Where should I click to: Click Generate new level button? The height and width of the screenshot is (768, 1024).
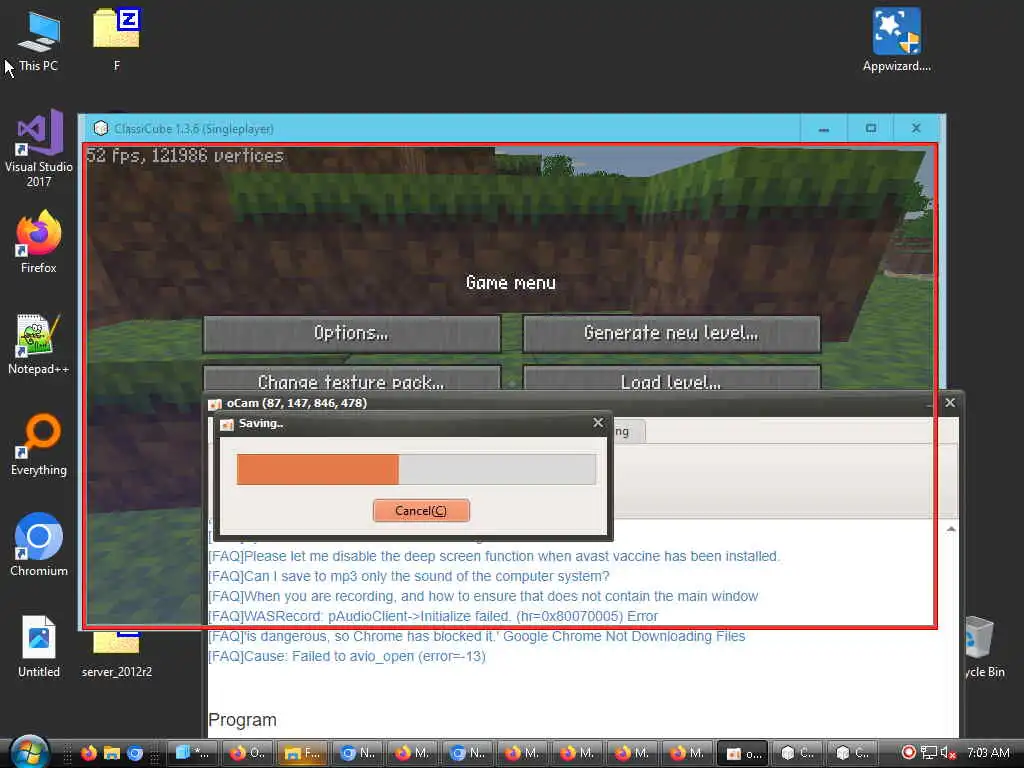pos(671,334)
